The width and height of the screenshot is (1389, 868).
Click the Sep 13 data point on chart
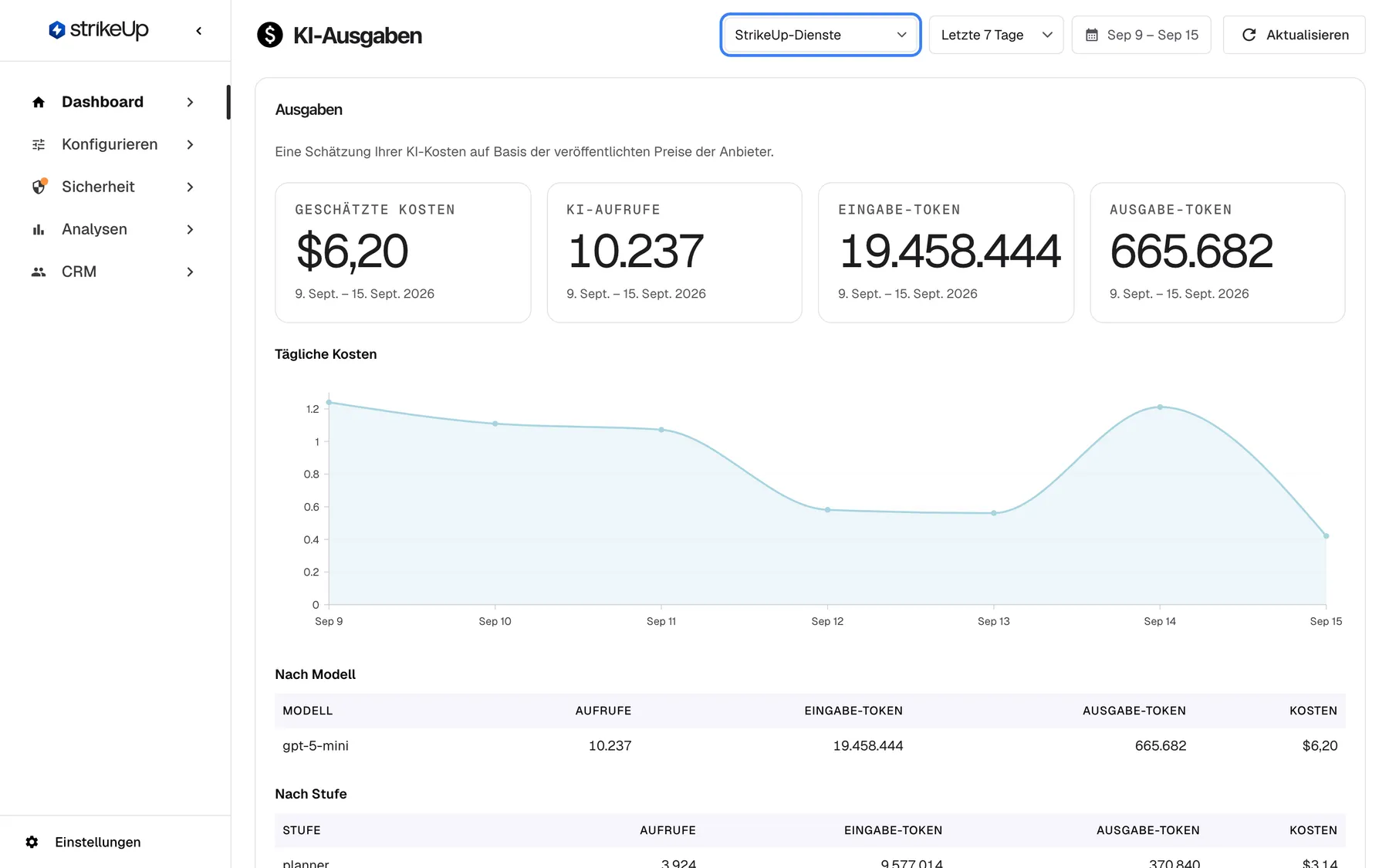994,513
